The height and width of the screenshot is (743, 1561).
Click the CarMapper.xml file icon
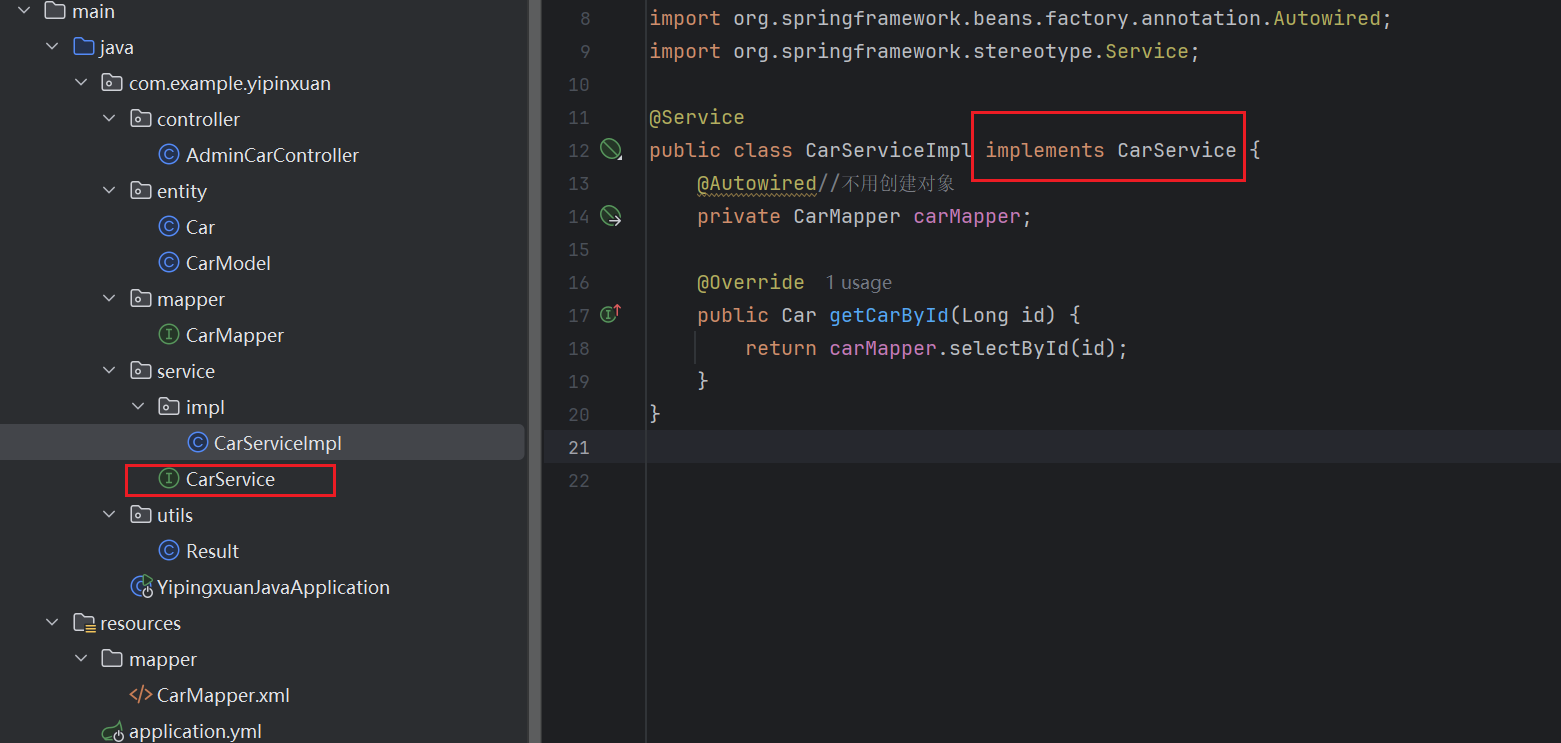click(141, 695)
